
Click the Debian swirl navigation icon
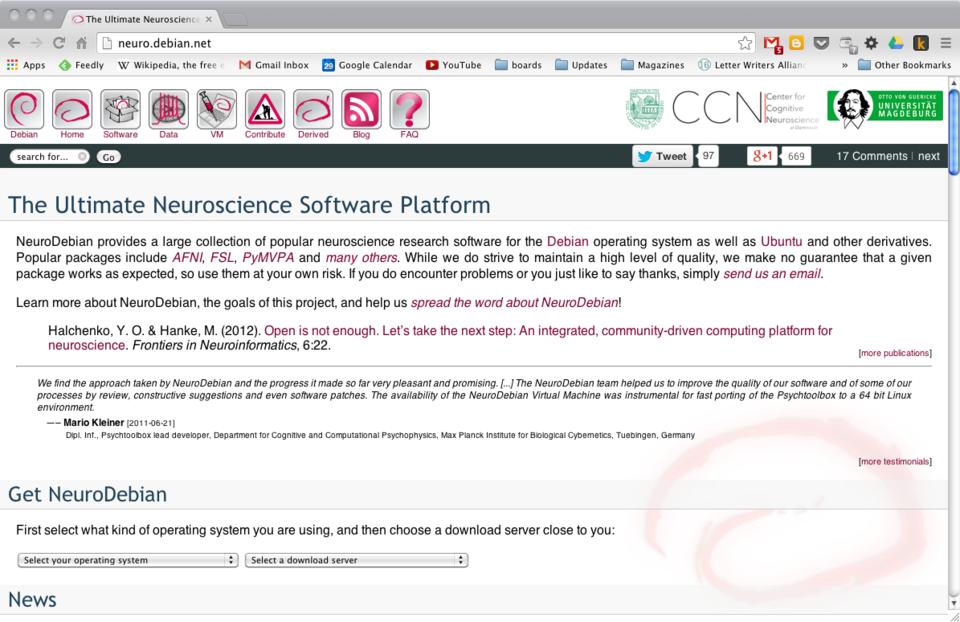coord(23,112)
